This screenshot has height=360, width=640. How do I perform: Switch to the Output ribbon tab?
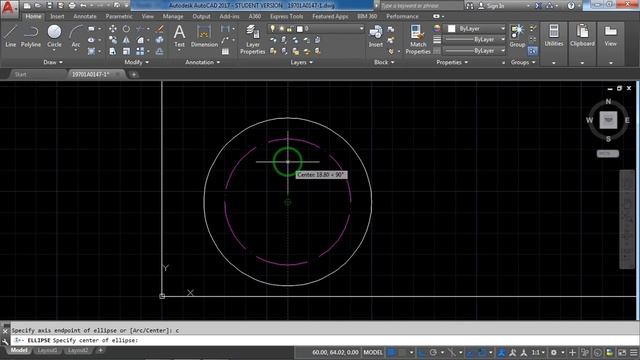201,16
